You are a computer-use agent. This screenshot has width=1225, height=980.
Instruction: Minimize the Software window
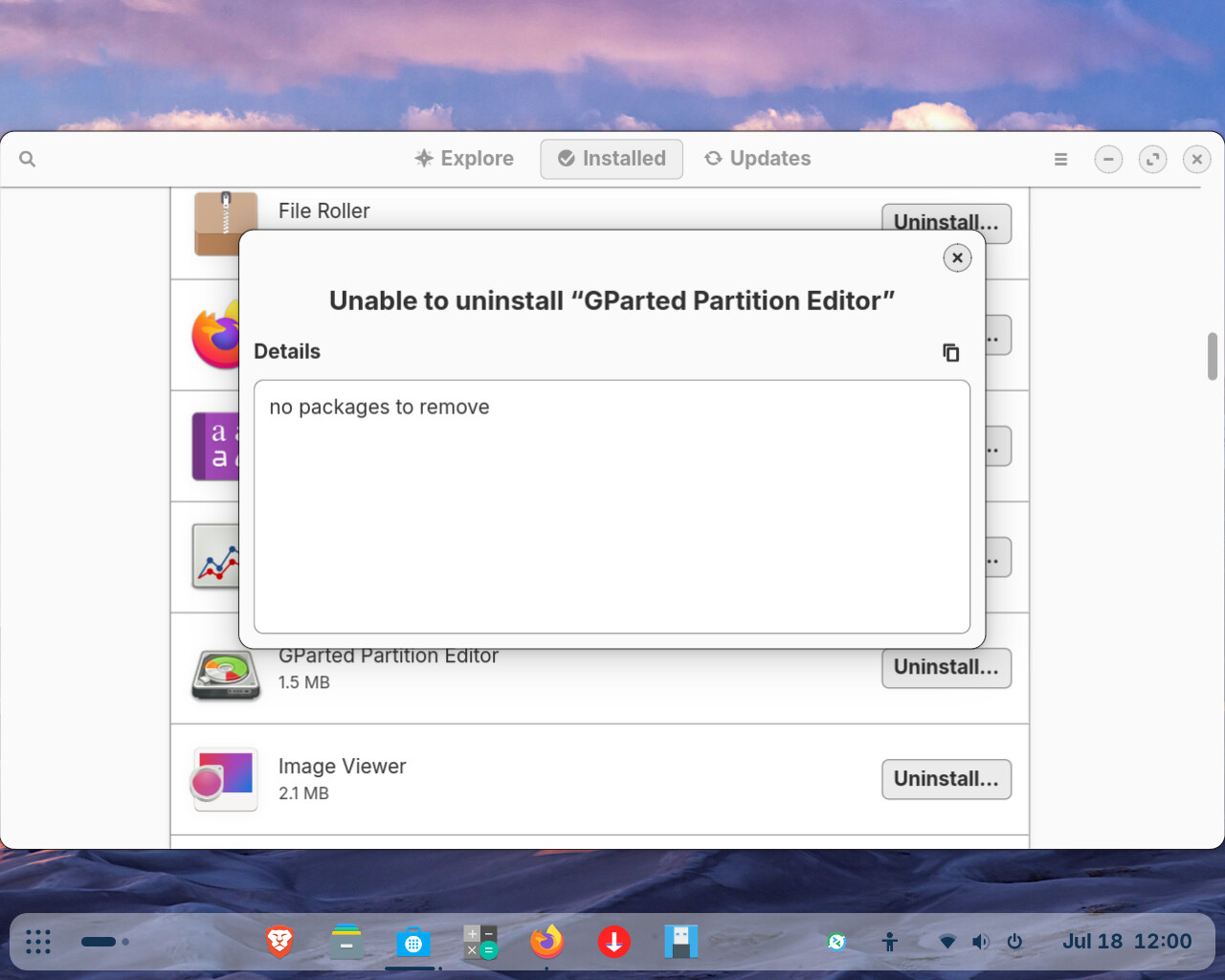(x=1108, y=159)
